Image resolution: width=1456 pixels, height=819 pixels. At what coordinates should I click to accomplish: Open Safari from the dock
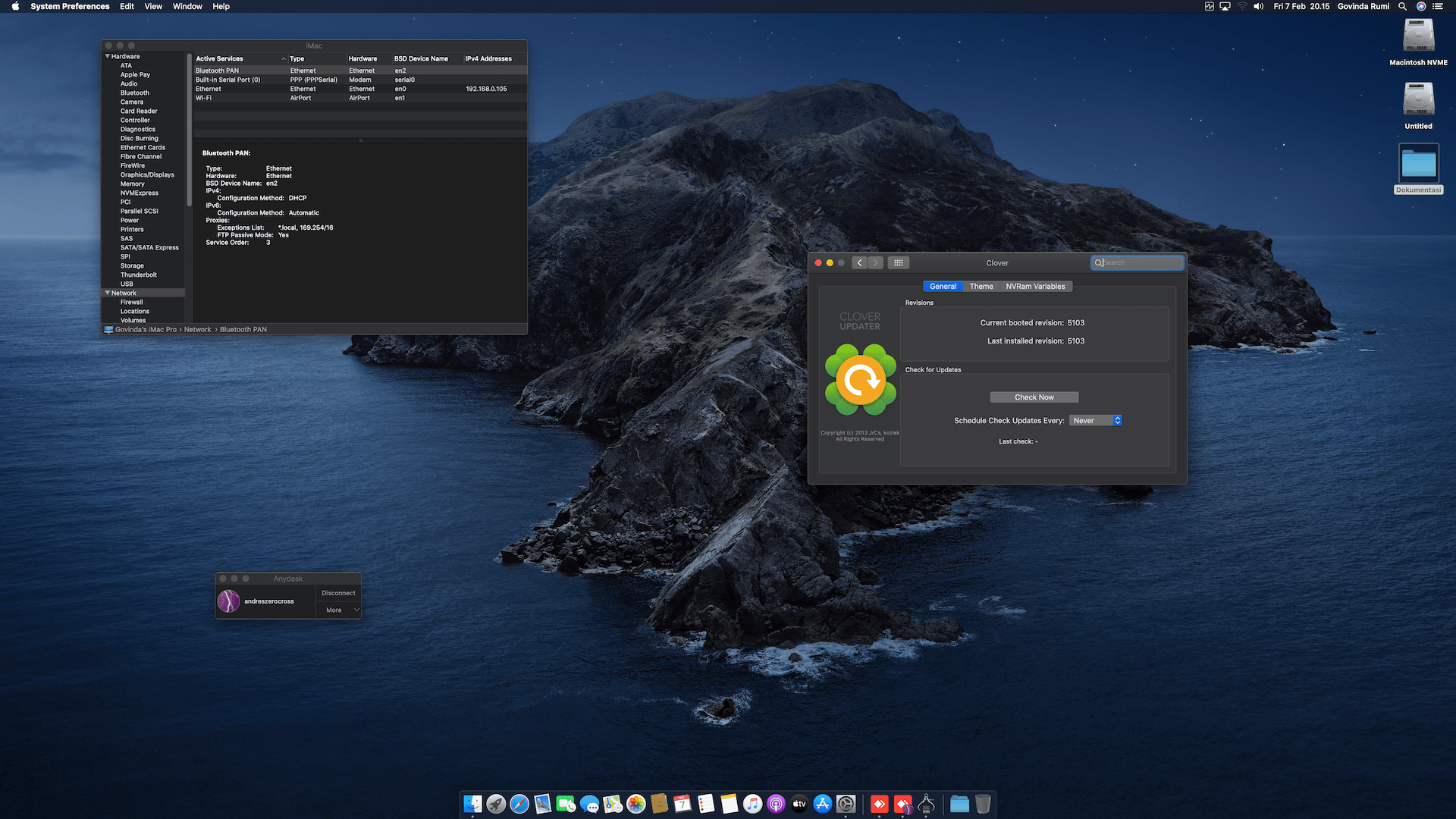click(x=519, y=804)
